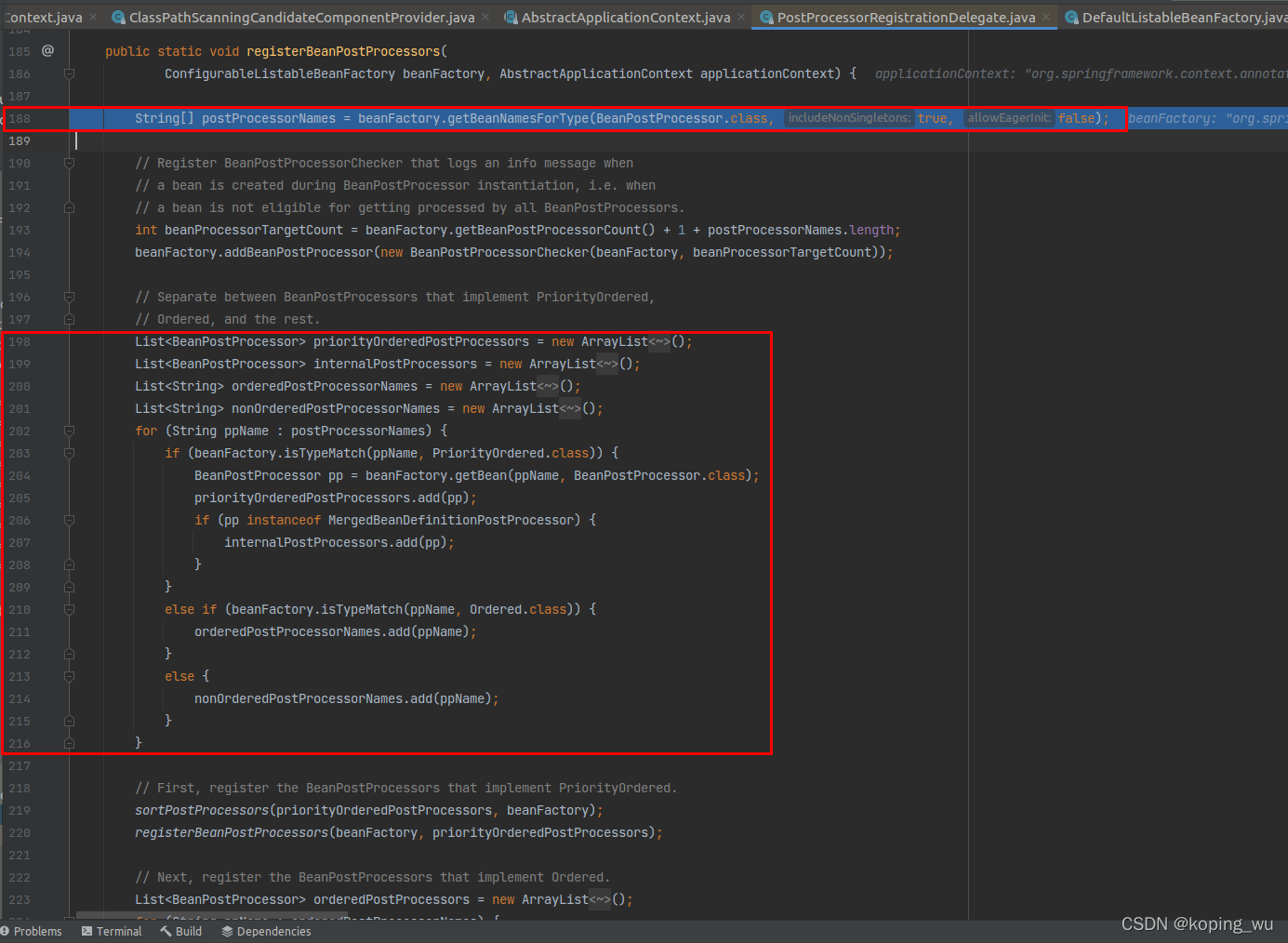
Task: Click priorityOrderedPostProcessors declaration on line 198
Action: click(421, 341)
